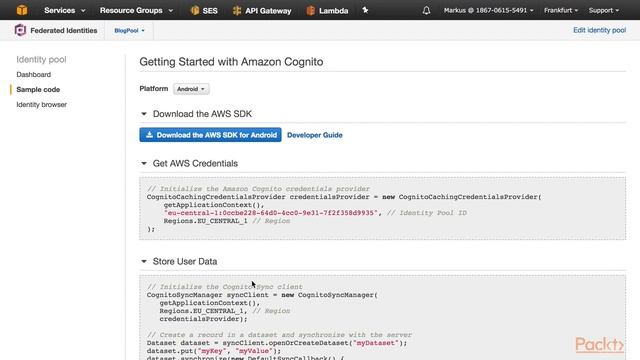Click SES in the top navigation
The height and width of the screenshot is (360, 640).
click(210, 11)
